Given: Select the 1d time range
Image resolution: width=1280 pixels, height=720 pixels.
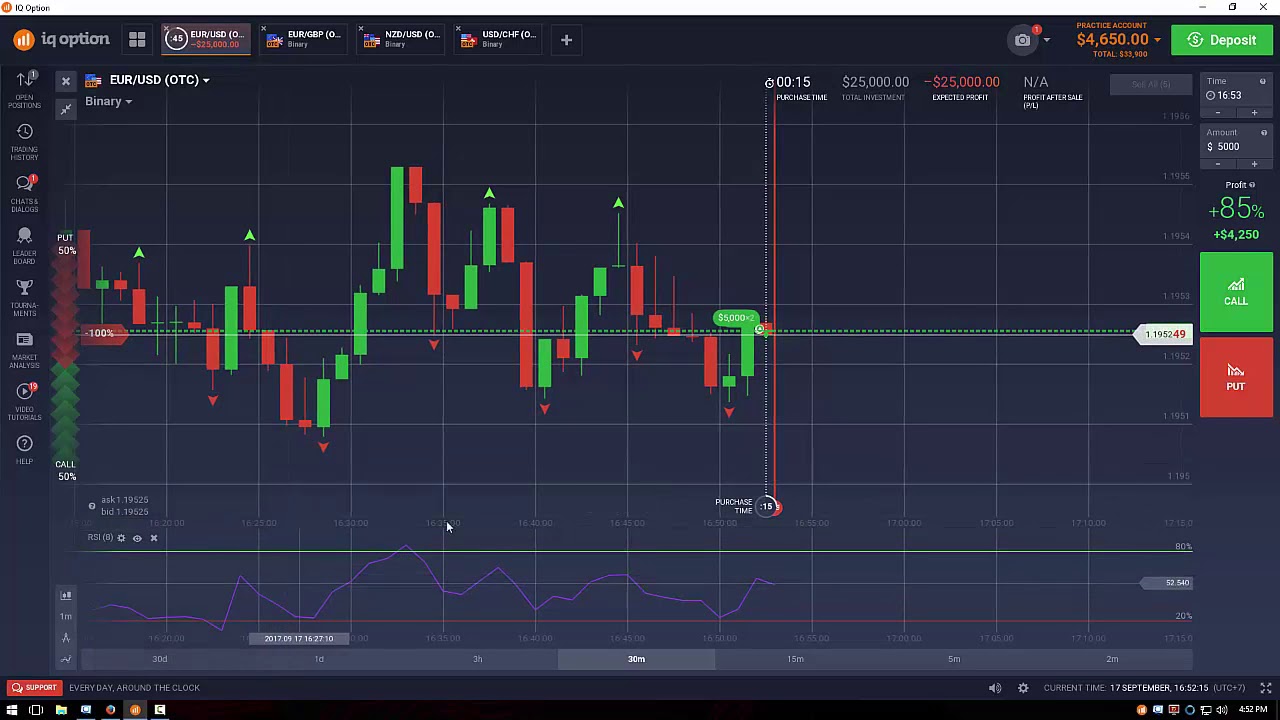Looking at the screenshot, I should tap(319, 659).
